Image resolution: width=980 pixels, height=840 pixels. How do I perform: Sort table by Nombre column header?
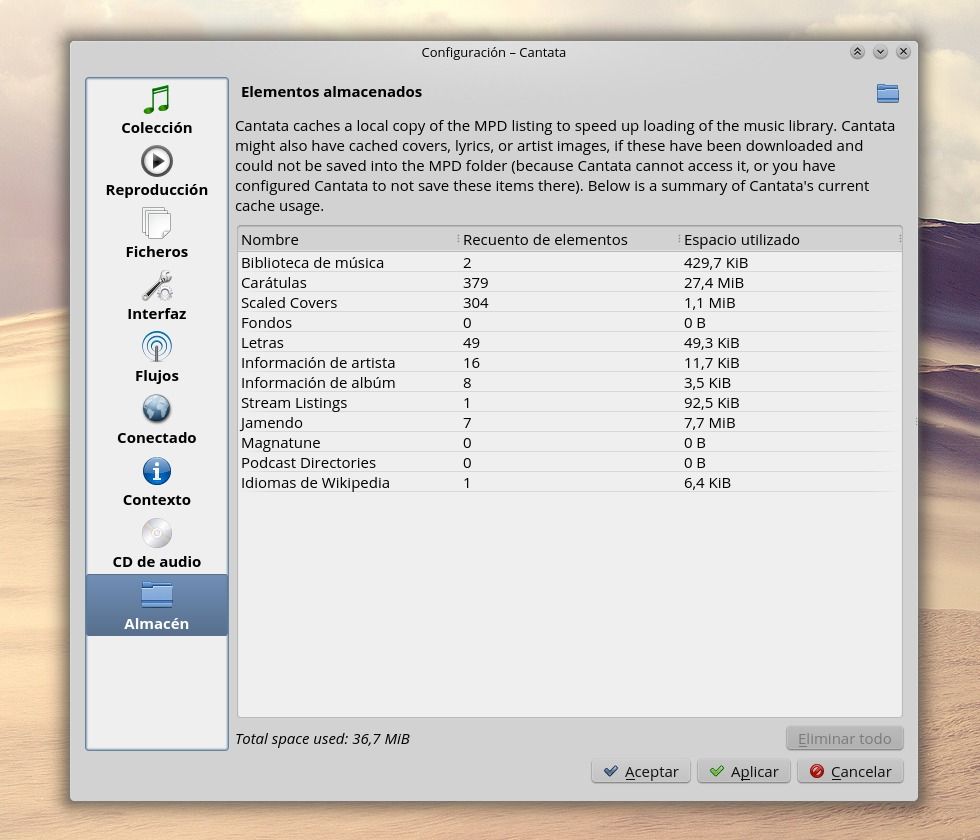(346, 239)
